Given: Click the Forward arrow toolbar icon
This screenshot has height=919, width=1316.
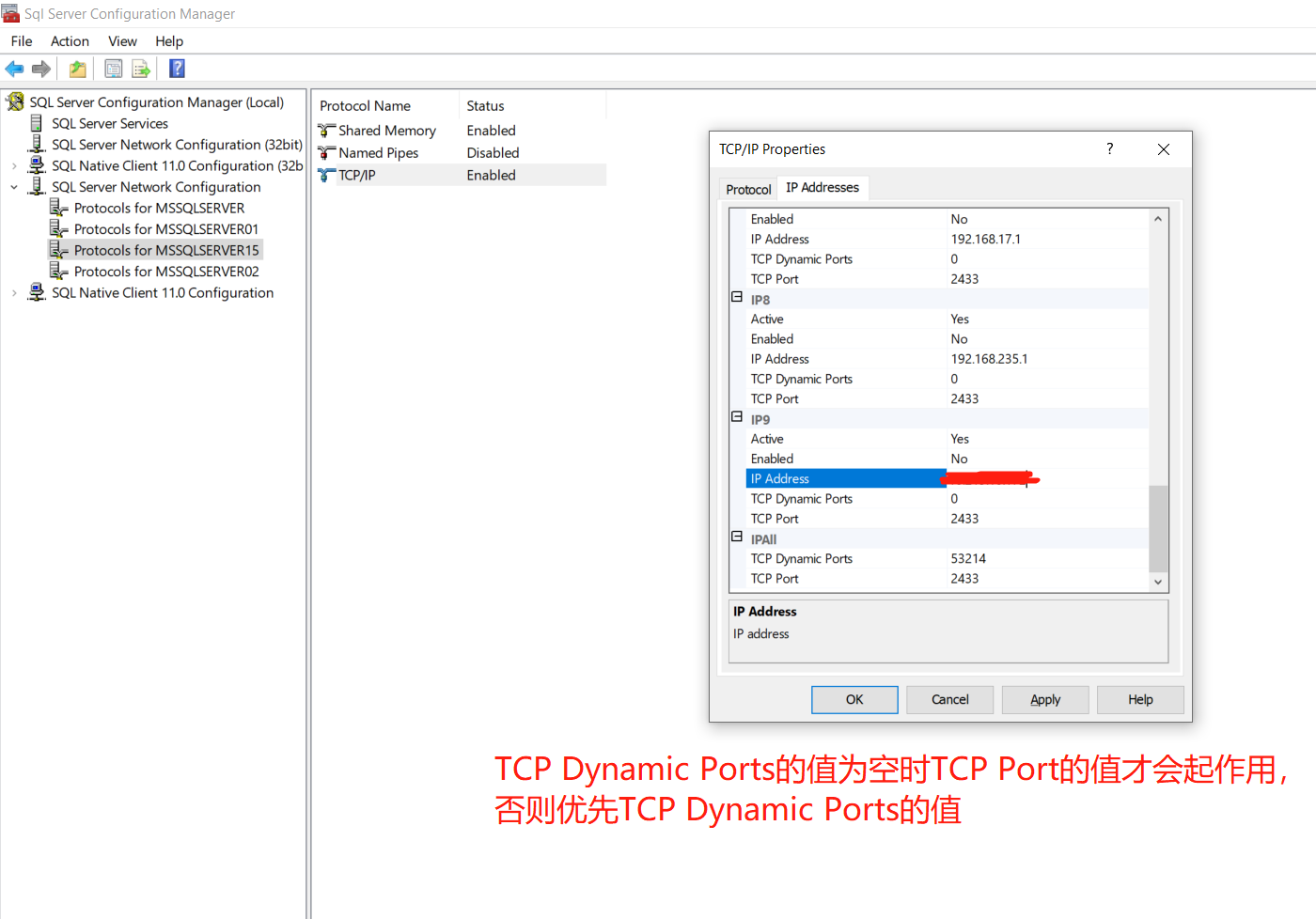Looking at the screenshot, I should click(x=41, y=69).
